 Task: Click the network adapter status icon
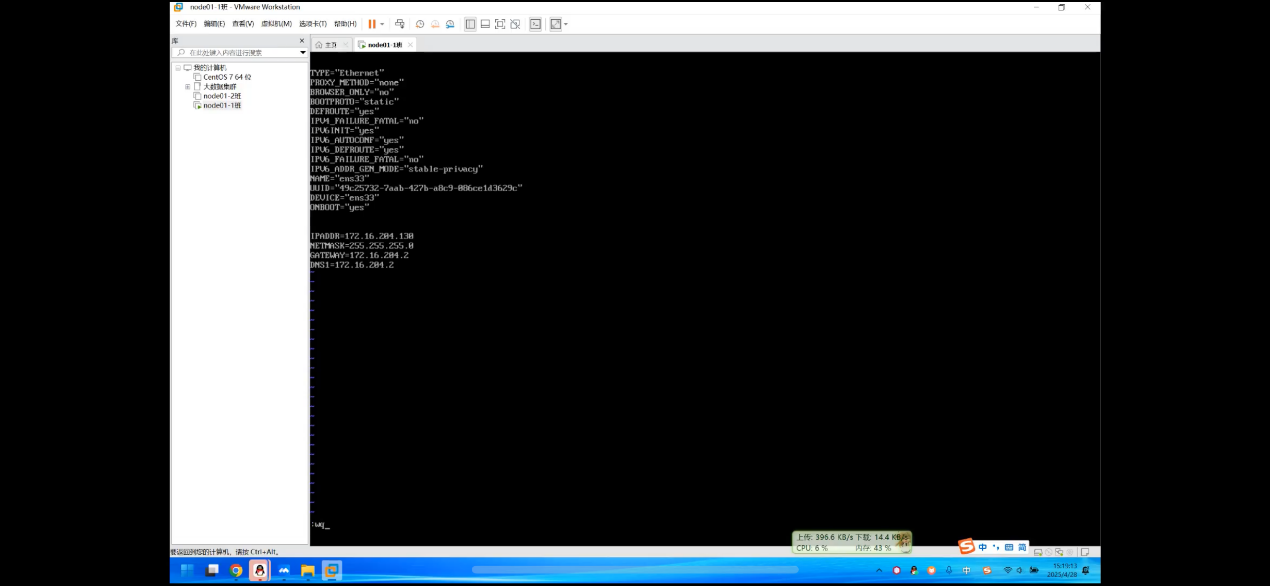(1059, 550)
